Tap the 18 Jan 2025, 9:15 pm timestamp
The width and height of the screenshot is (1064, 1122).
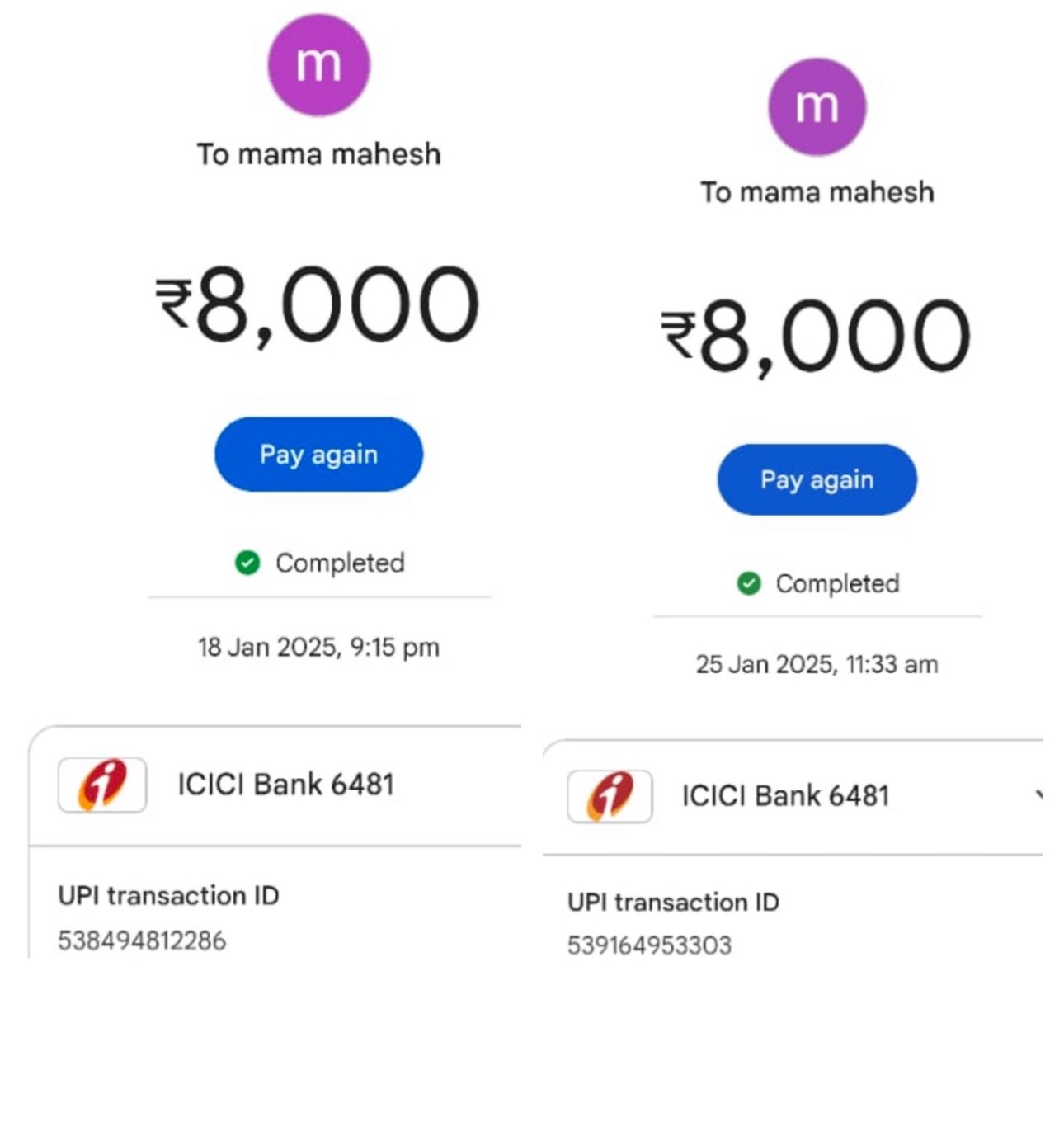[x=318, y=648]
